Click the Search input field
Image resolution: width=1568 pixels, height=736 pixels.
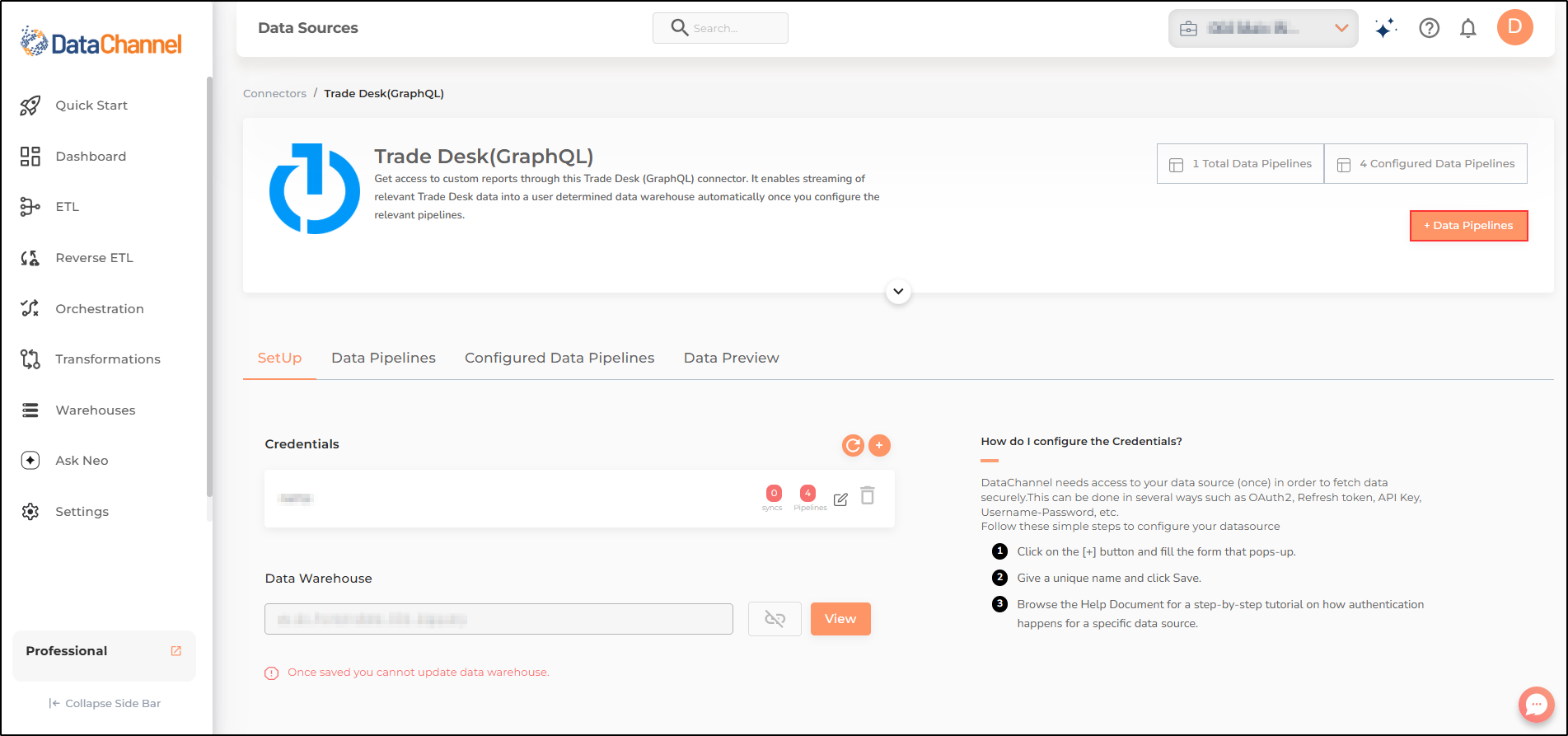[x=720, y=28]
